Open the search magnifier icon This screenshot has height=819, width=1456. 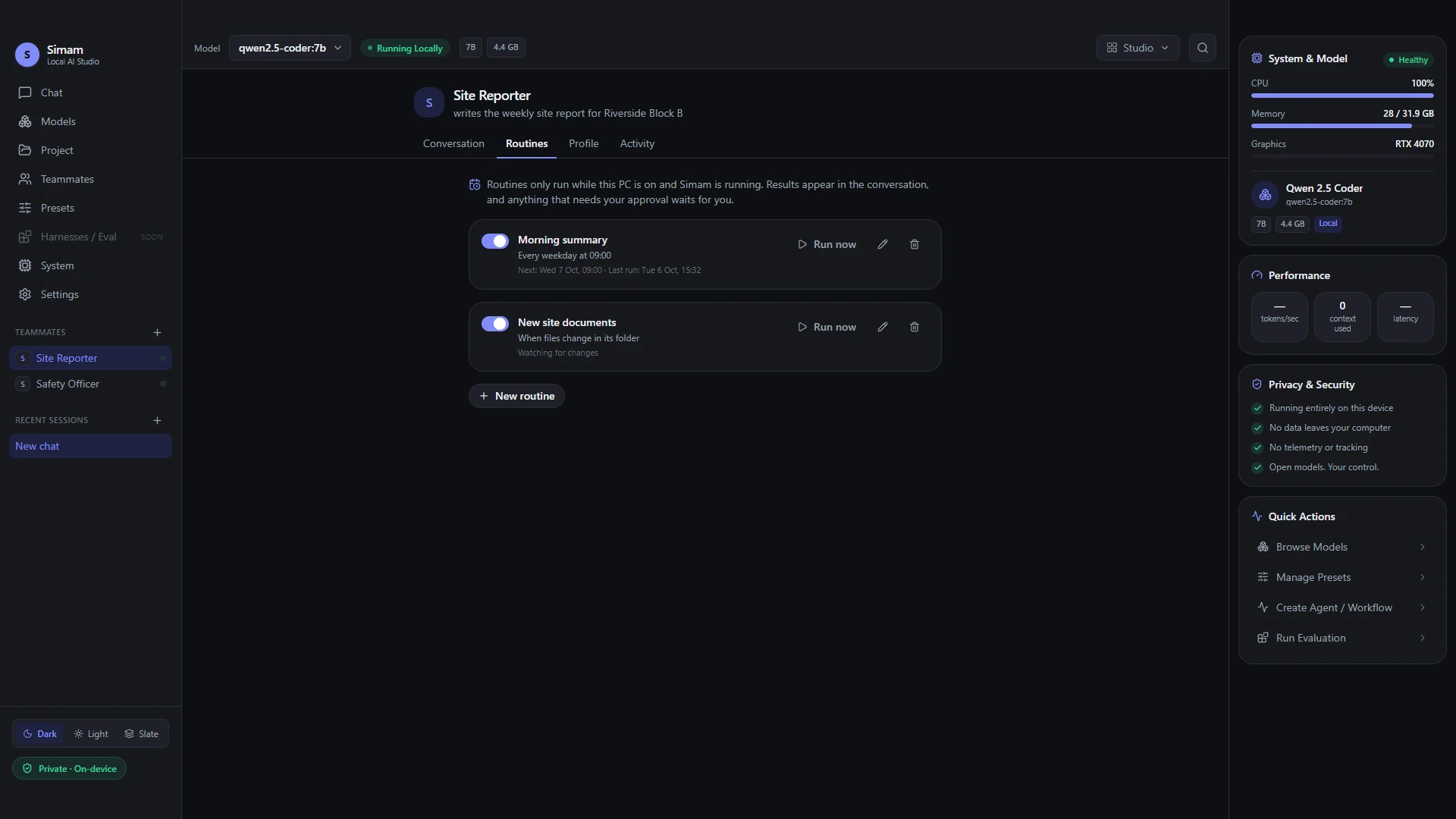1202,48
